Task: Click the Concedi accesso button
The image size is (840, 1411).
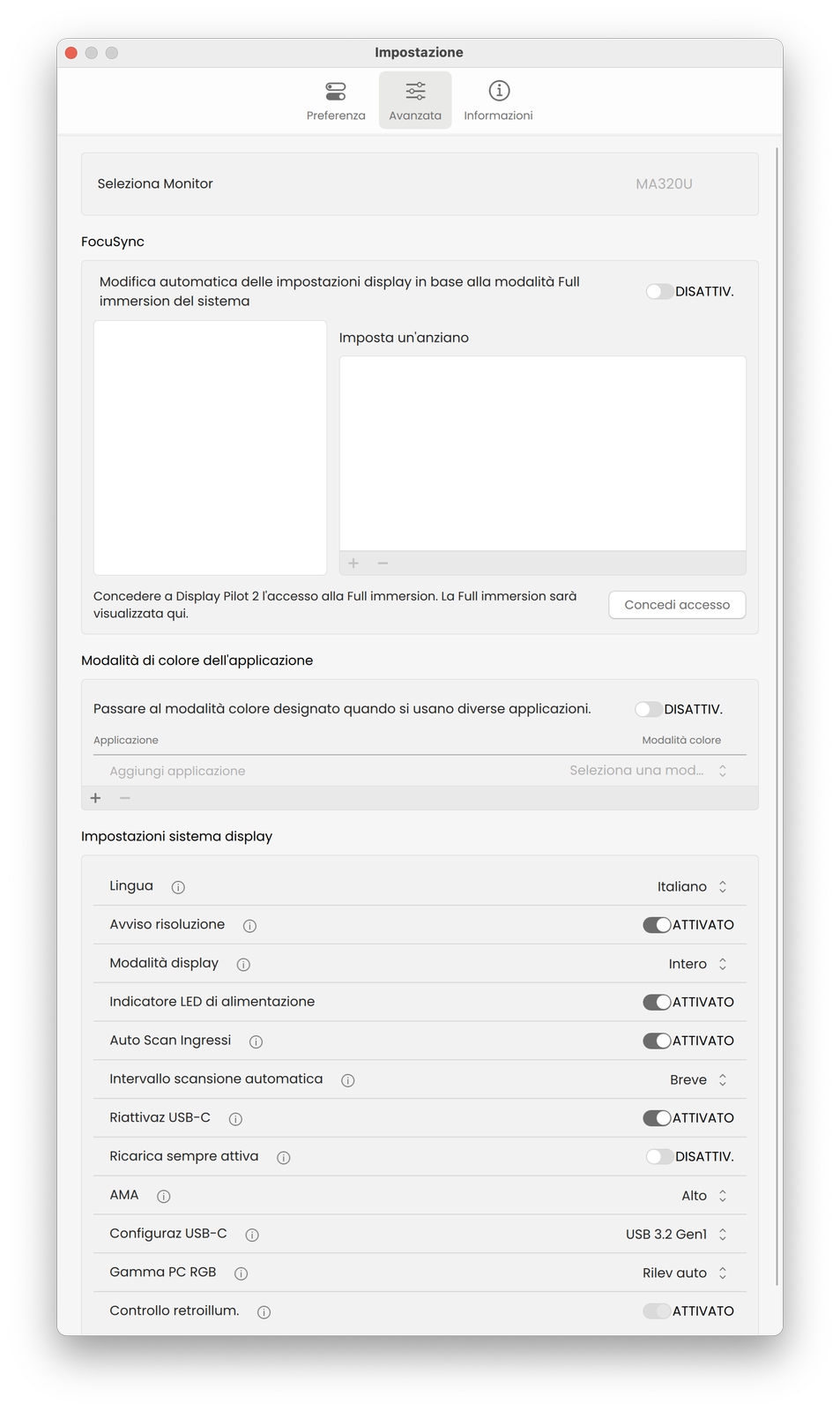Action: click(x=677, y=605)
